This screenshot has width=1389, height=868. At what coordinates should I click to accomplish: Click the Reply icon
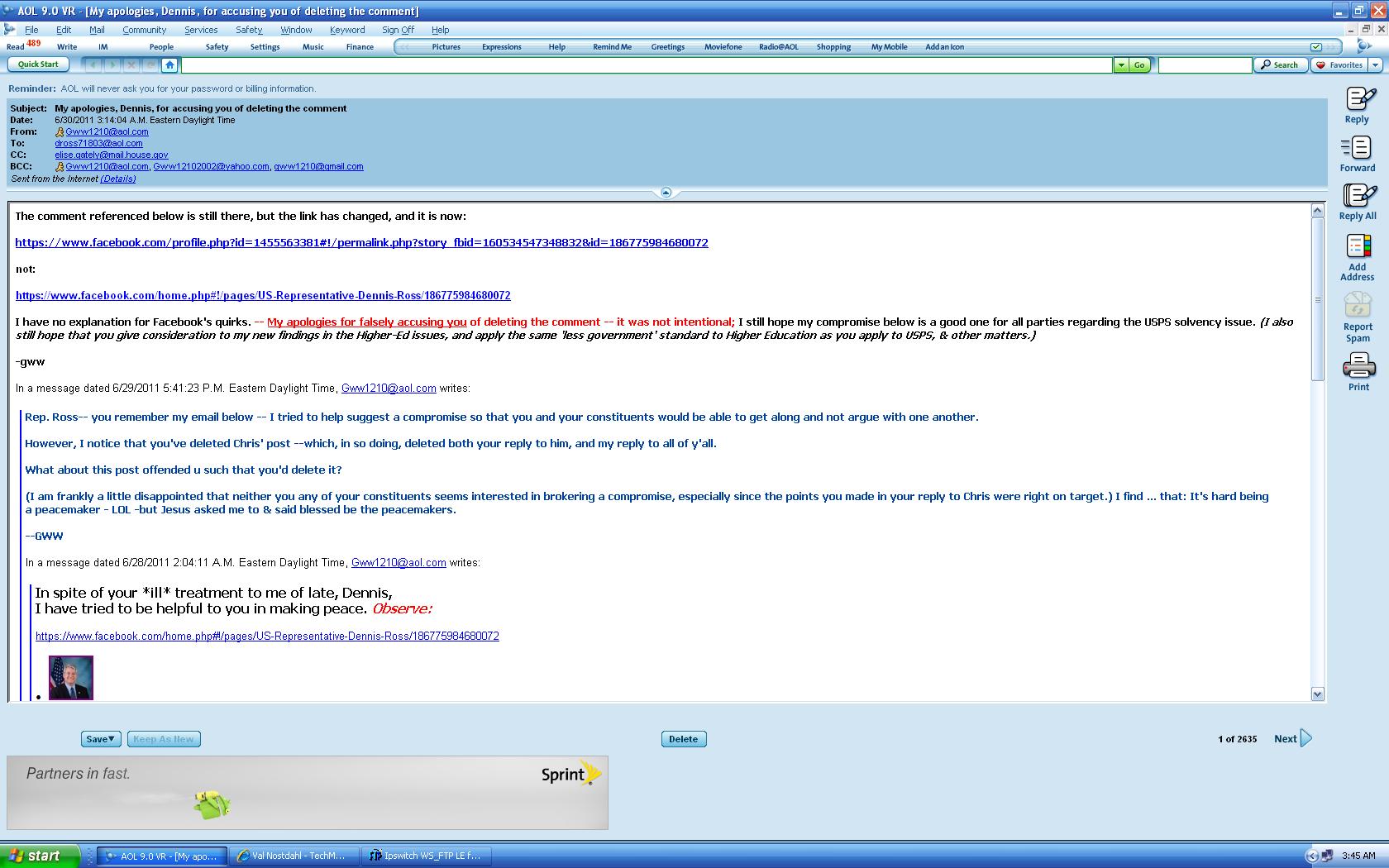pyautogui.click(x=1358, y=105)
